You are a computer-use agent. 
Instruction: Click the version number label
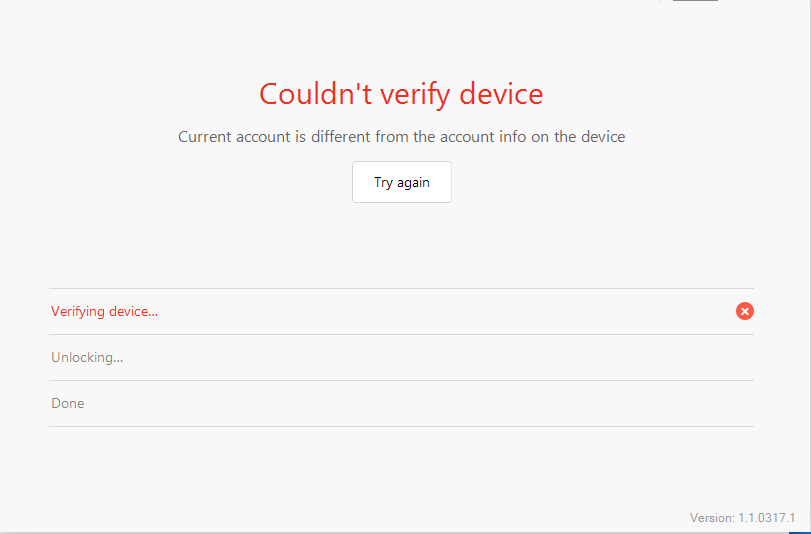click(x=742, y=518)
